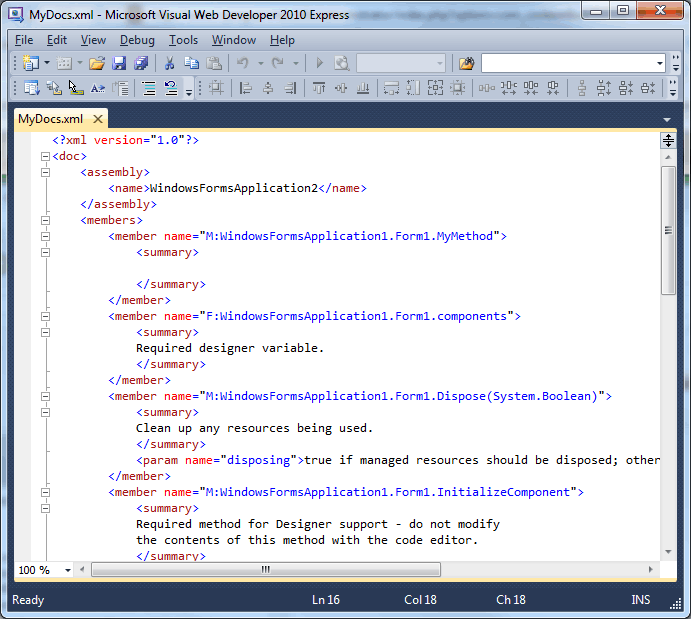The width and height of the screenshot is (691, 619).
Task: Click the Copy icon in the toolbar
Action: 191,63
